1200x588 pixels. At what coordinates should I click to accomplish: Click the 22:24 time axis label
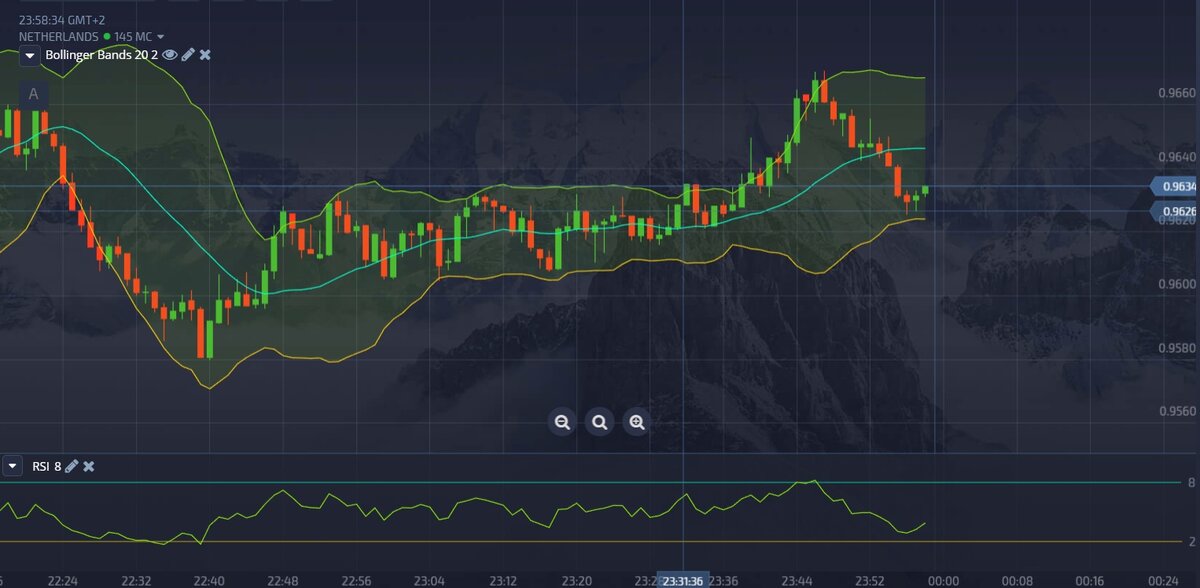click(62, 580)
